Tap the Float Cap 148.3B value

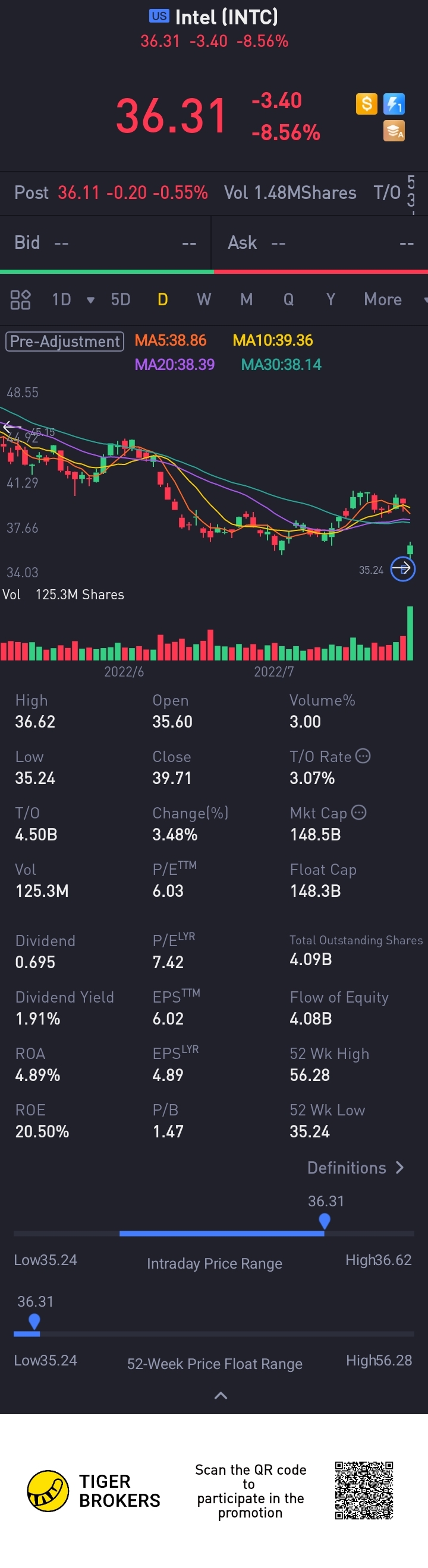click(x=316, y=891)
